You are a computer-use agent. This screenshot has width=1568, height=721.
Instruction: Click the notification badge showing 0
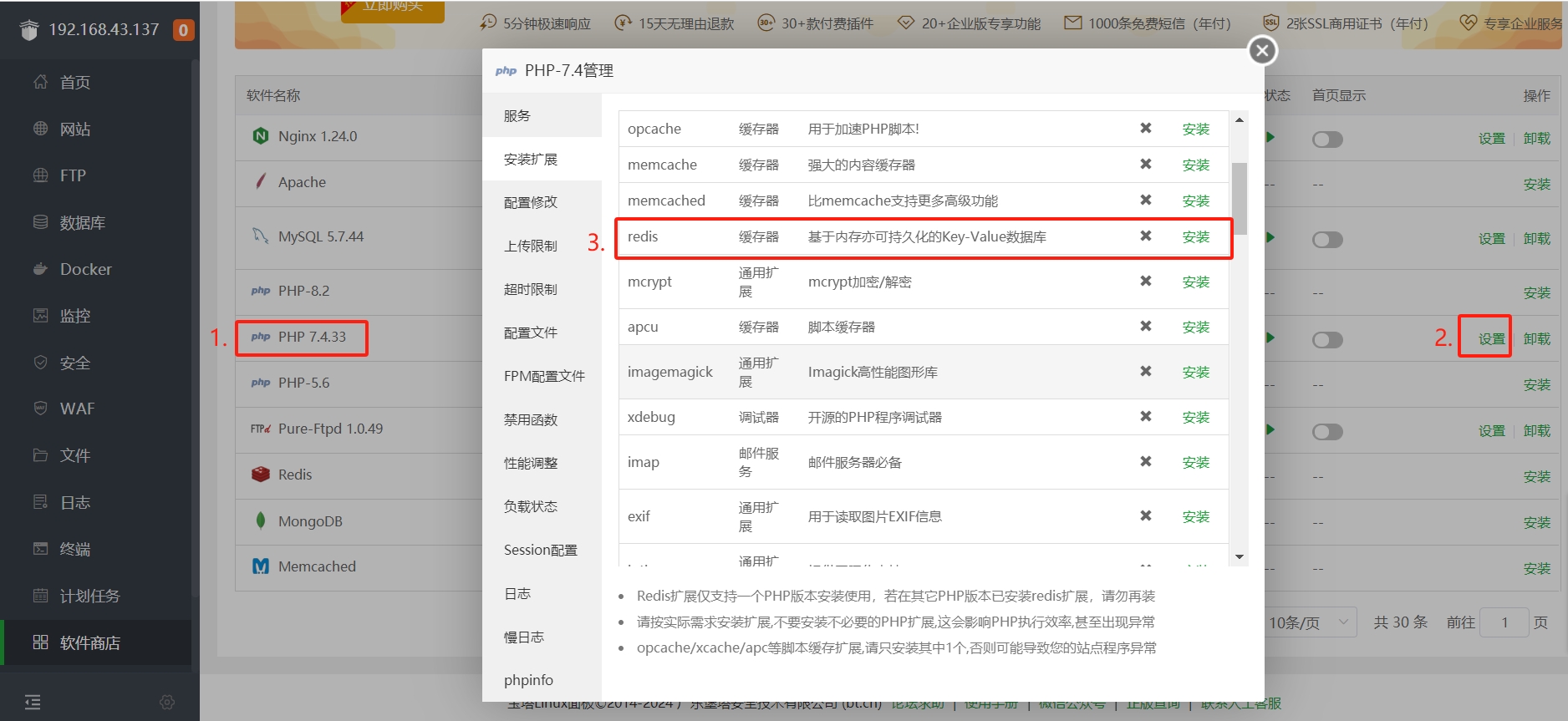[x=183, y=30]
